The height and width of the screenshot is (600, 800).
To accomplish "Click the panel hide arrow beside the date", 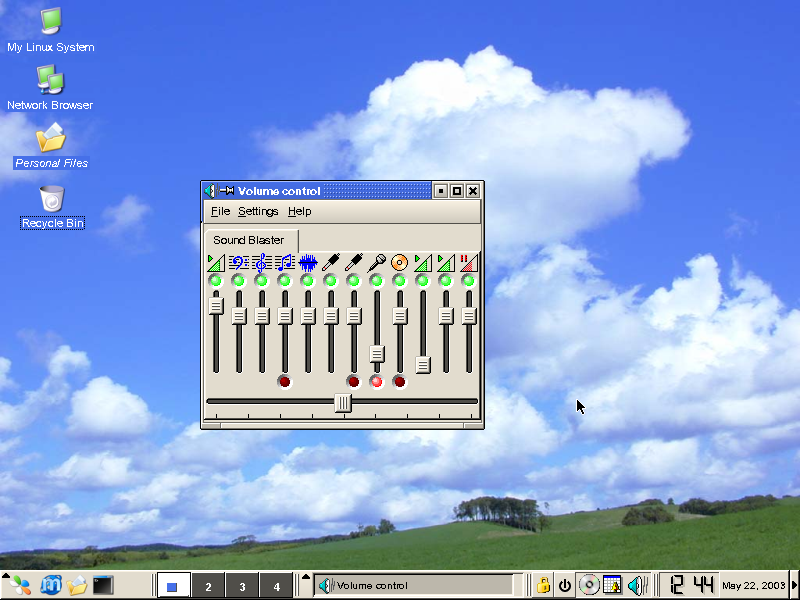I will 794,585.
